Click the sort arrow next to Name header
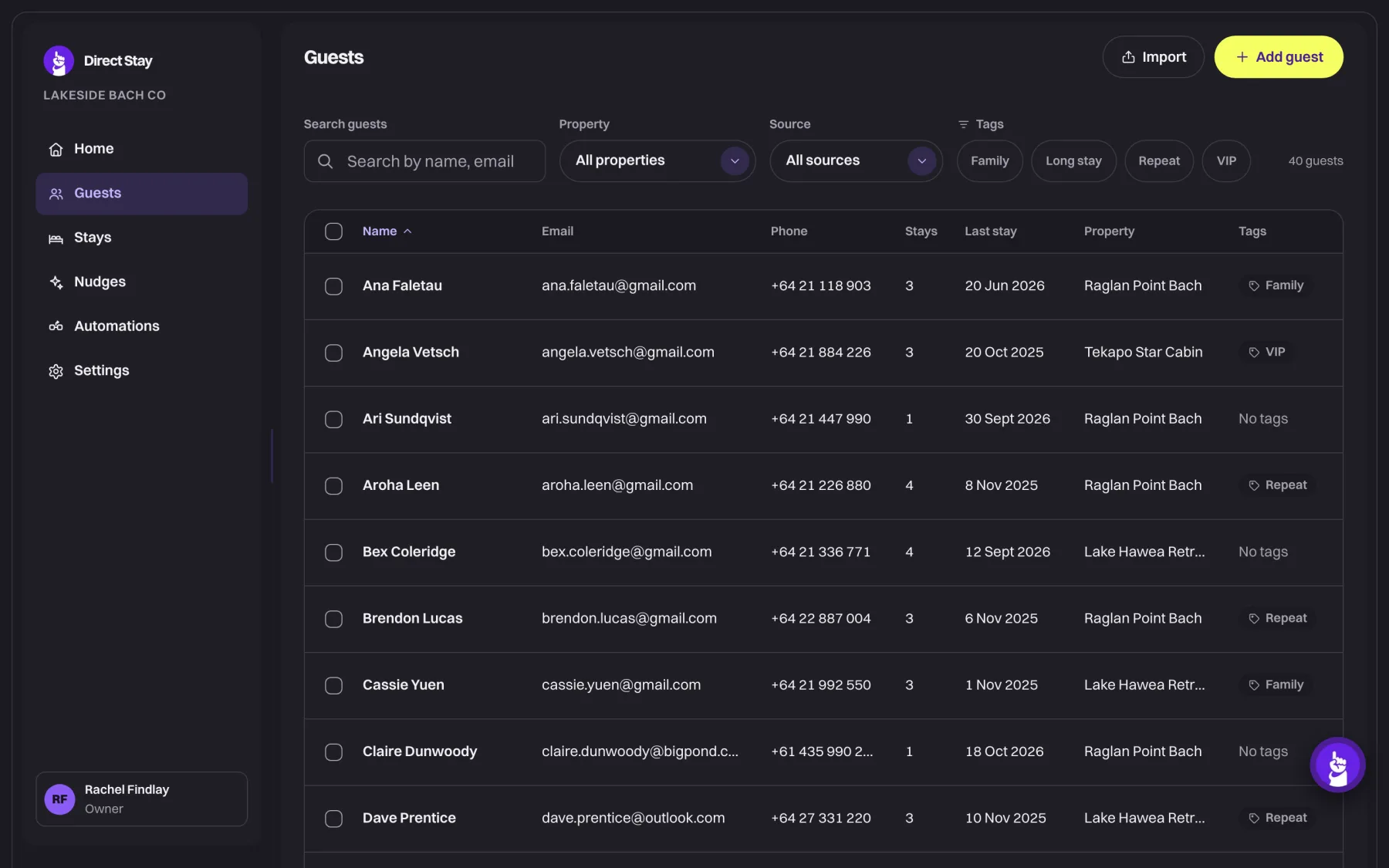This screenshot has height=868, width=1389. pyautogui.click(x=407, y=231)
